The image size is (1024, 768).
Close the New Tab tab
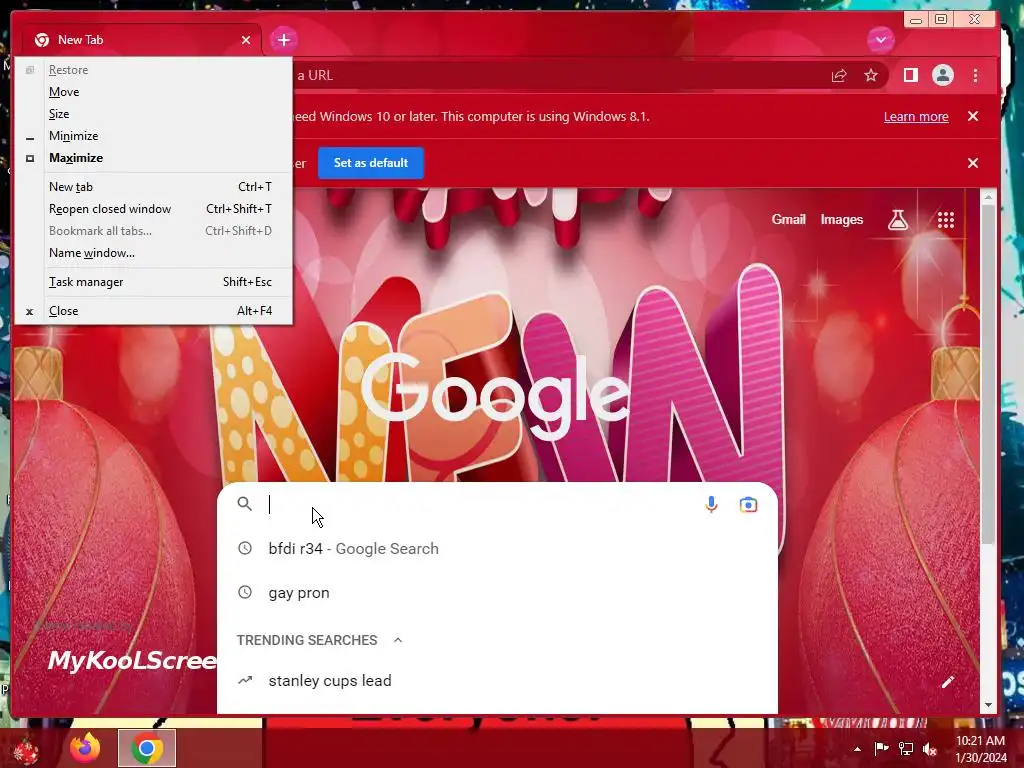(246, 40)
